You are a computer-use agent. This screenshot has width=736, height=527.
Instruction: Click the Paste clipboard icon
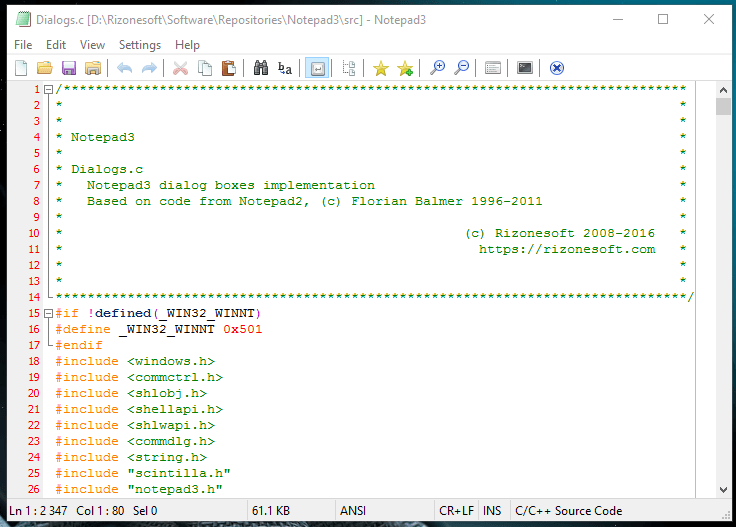(x=229, y=68)
